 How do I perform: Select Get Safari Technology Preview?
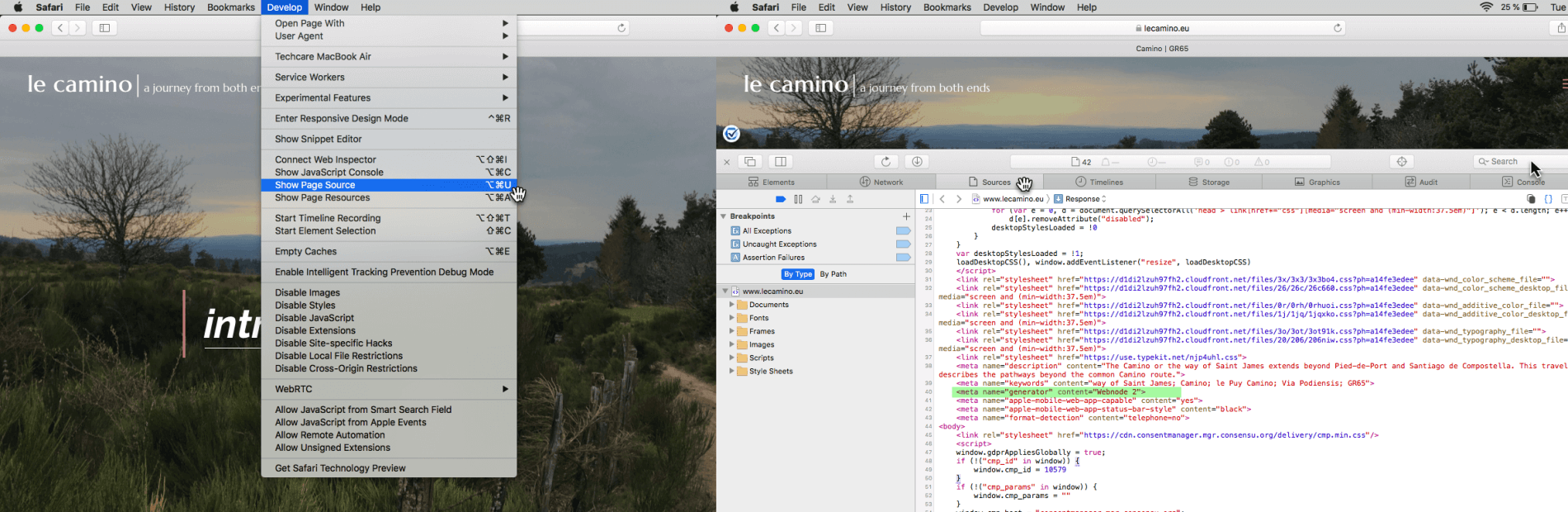tap(389, 468)
